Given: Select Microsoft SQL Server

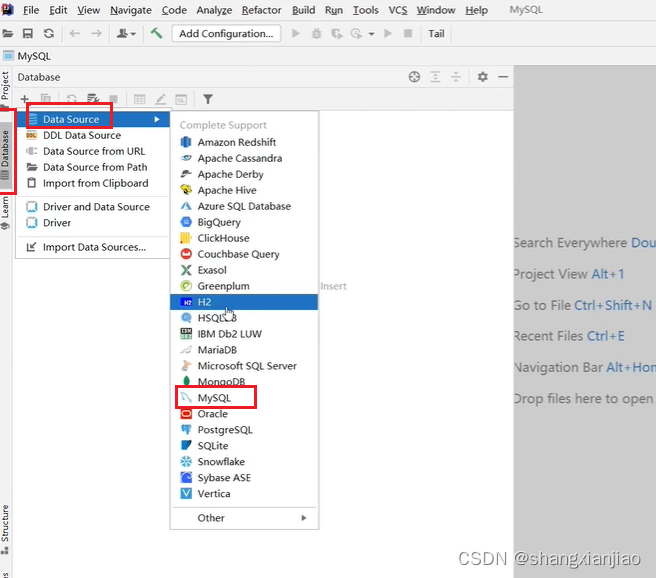Looking at the screenshot, I should click(x=244, y=366).
